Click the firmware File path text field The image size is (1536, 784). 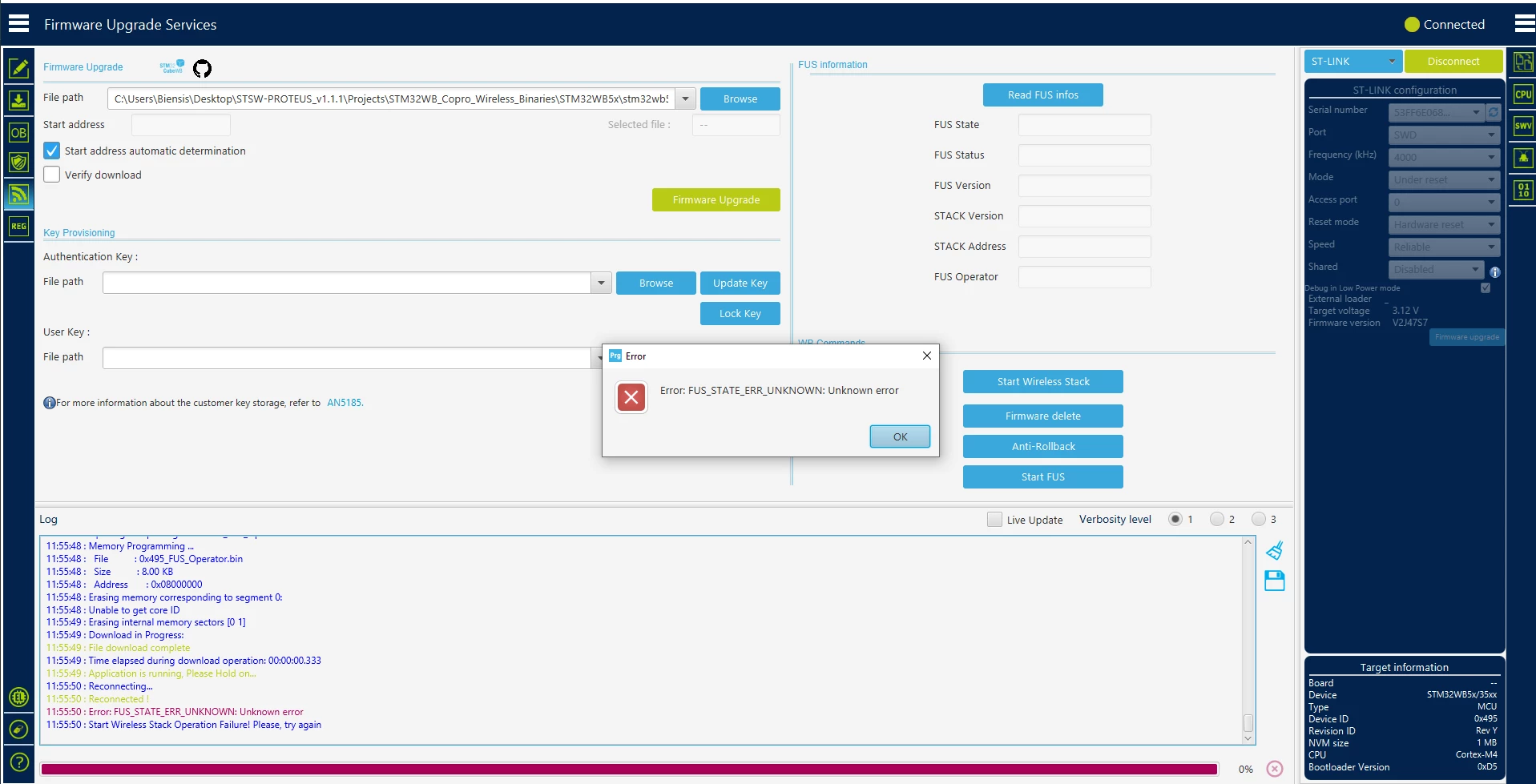click(392, 99)
